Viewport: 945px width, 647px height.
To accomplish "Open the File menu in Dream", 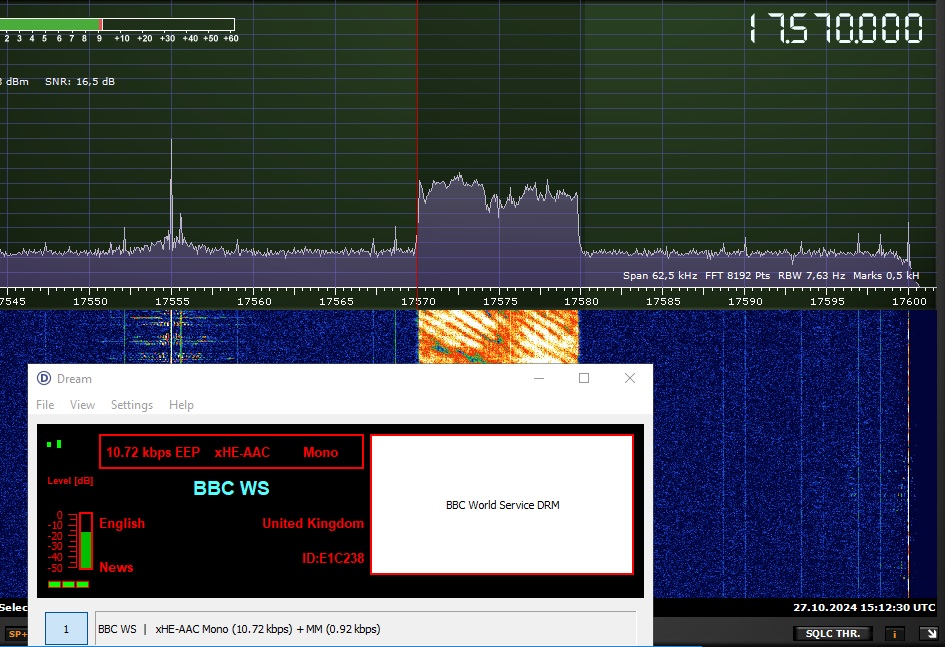I will tap(45, 405).
